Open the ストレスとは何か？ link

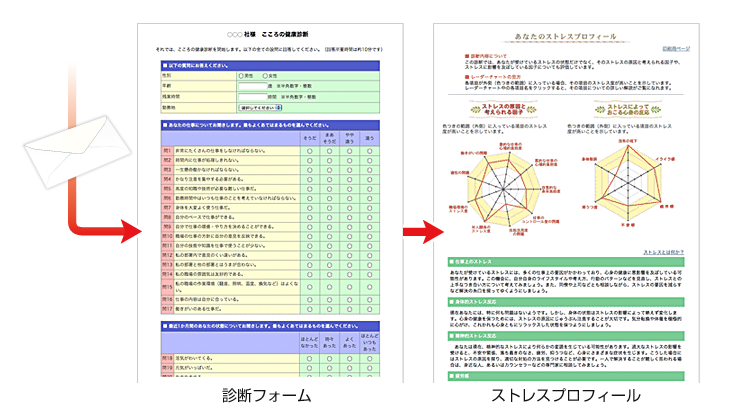point(664,252)
